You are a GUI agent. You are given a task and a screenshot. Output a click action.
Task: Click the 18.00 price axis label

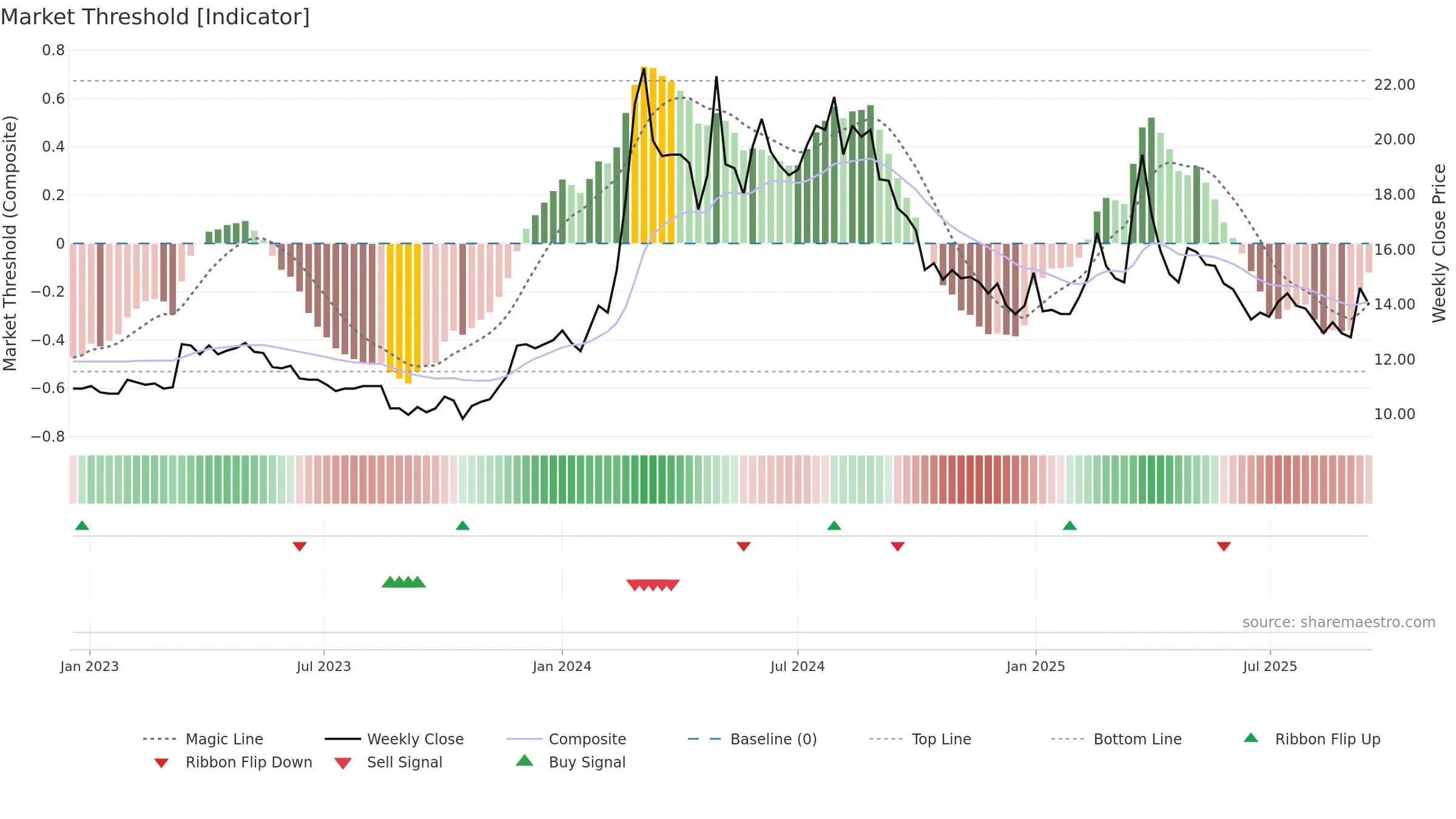[1395, 195]
